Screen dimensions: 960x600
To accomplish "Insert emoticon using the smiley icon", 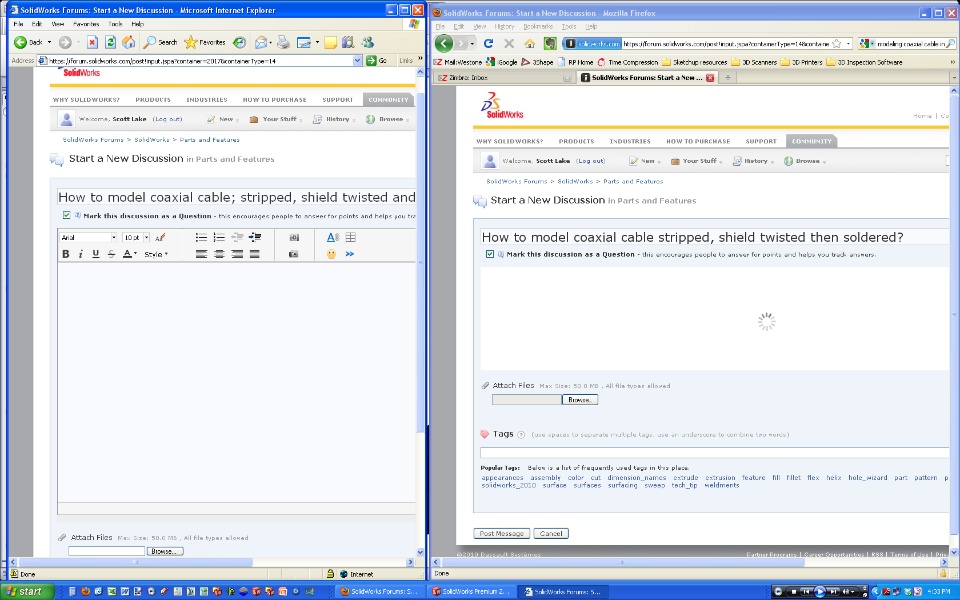I will point(331,254).
